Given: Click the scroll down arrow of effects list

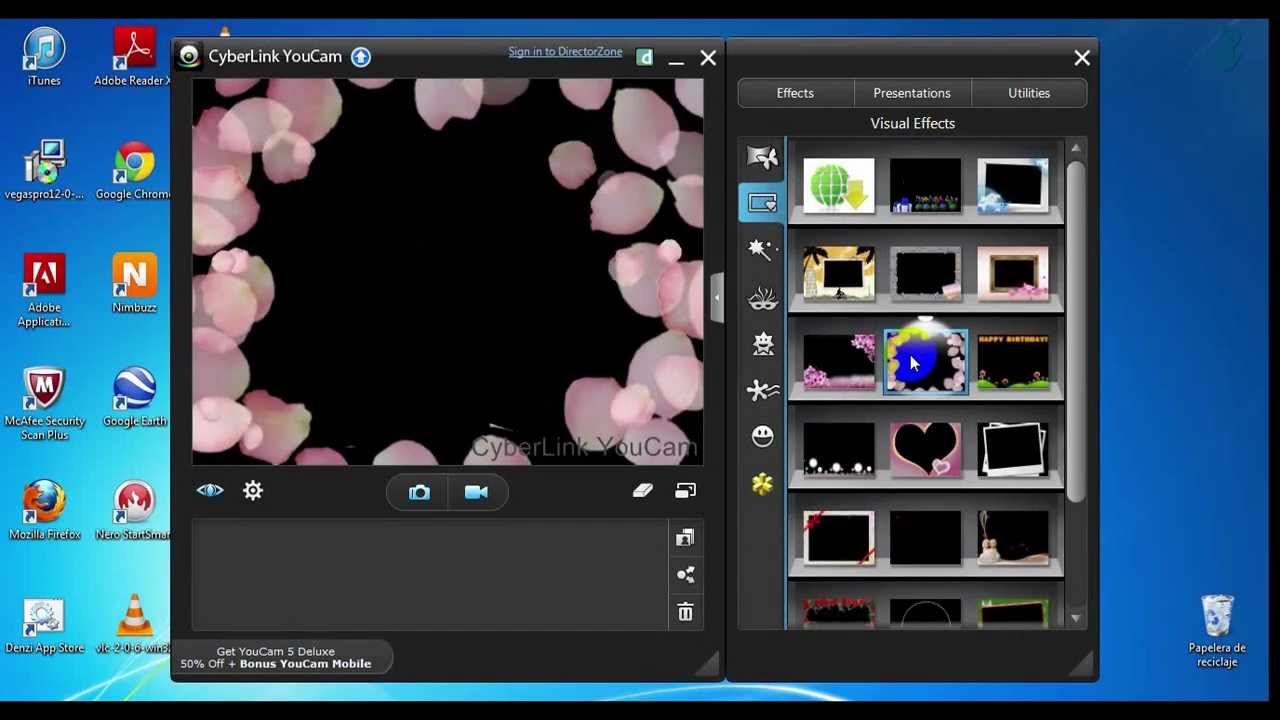Looking at the screenshot, I should [1076, 618].
